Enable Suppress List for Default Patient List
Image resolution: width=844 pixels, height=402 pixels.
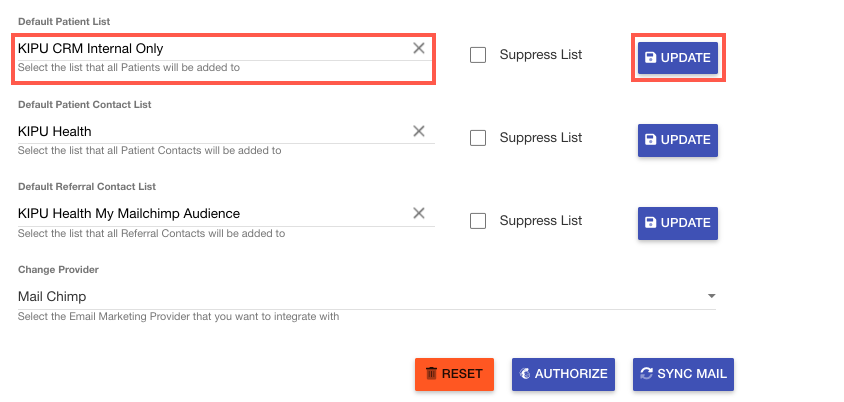tap(478, 55)
